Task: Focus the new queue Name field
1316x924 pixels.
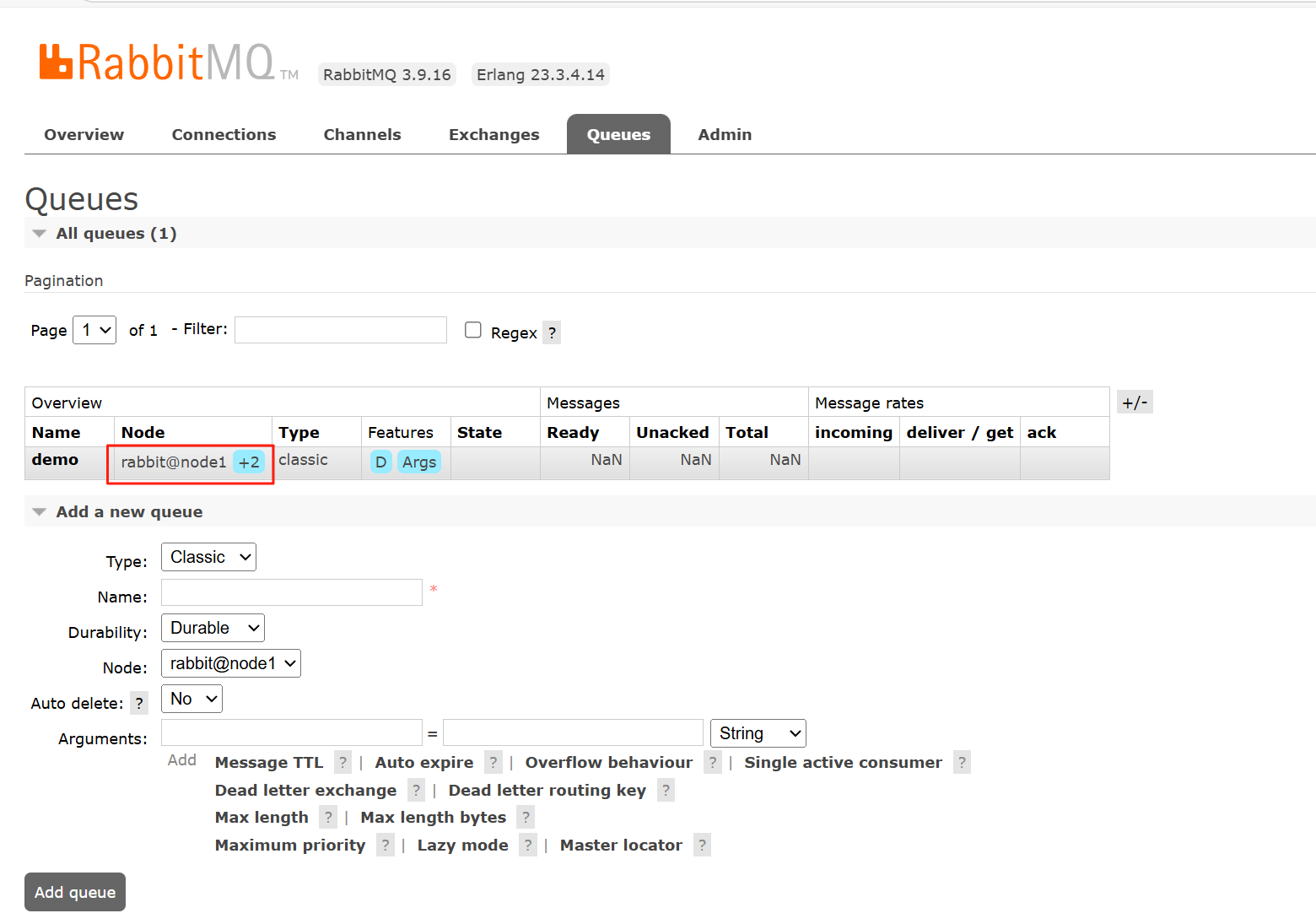Action: pos(292,592)
